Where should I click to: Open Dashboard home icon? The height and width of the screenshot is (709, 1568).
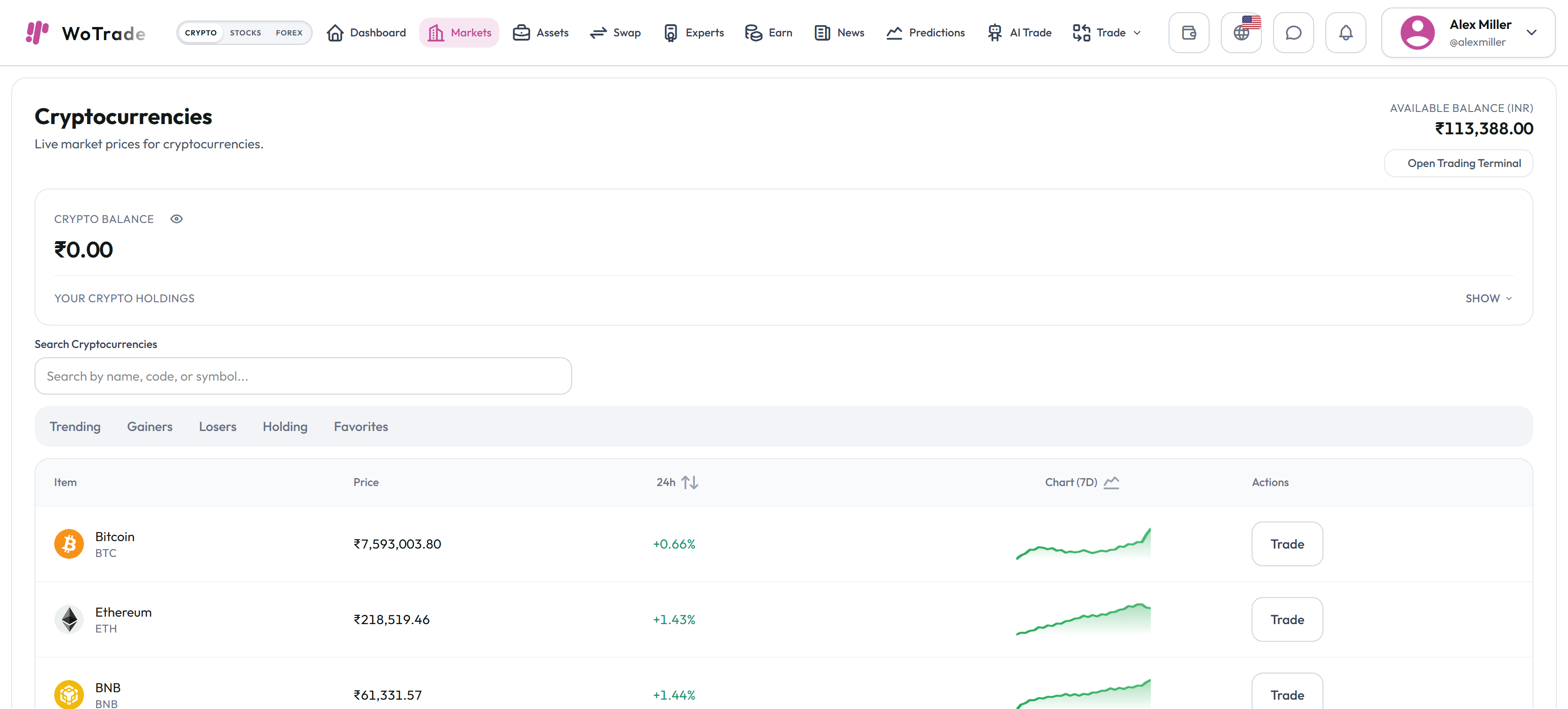pyautogui.click(x=335, y=33)
